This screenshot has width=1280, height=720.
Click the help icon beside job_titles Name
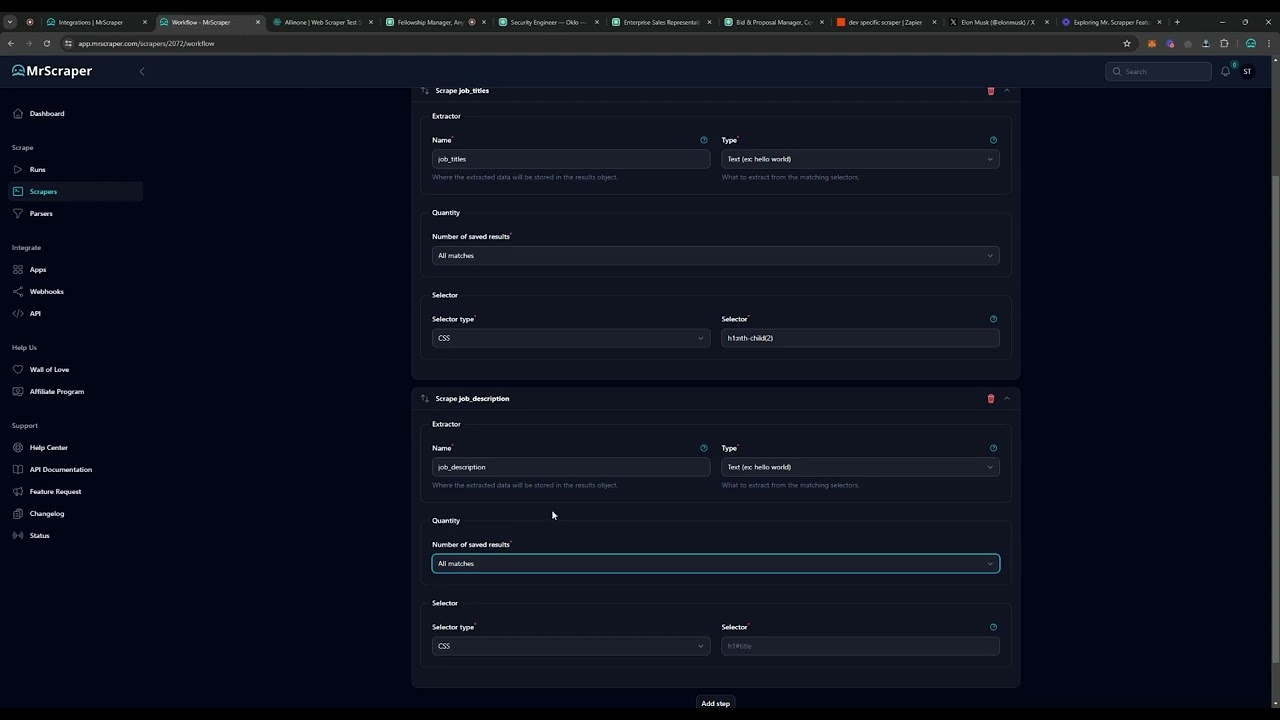[x=704, y=140]
